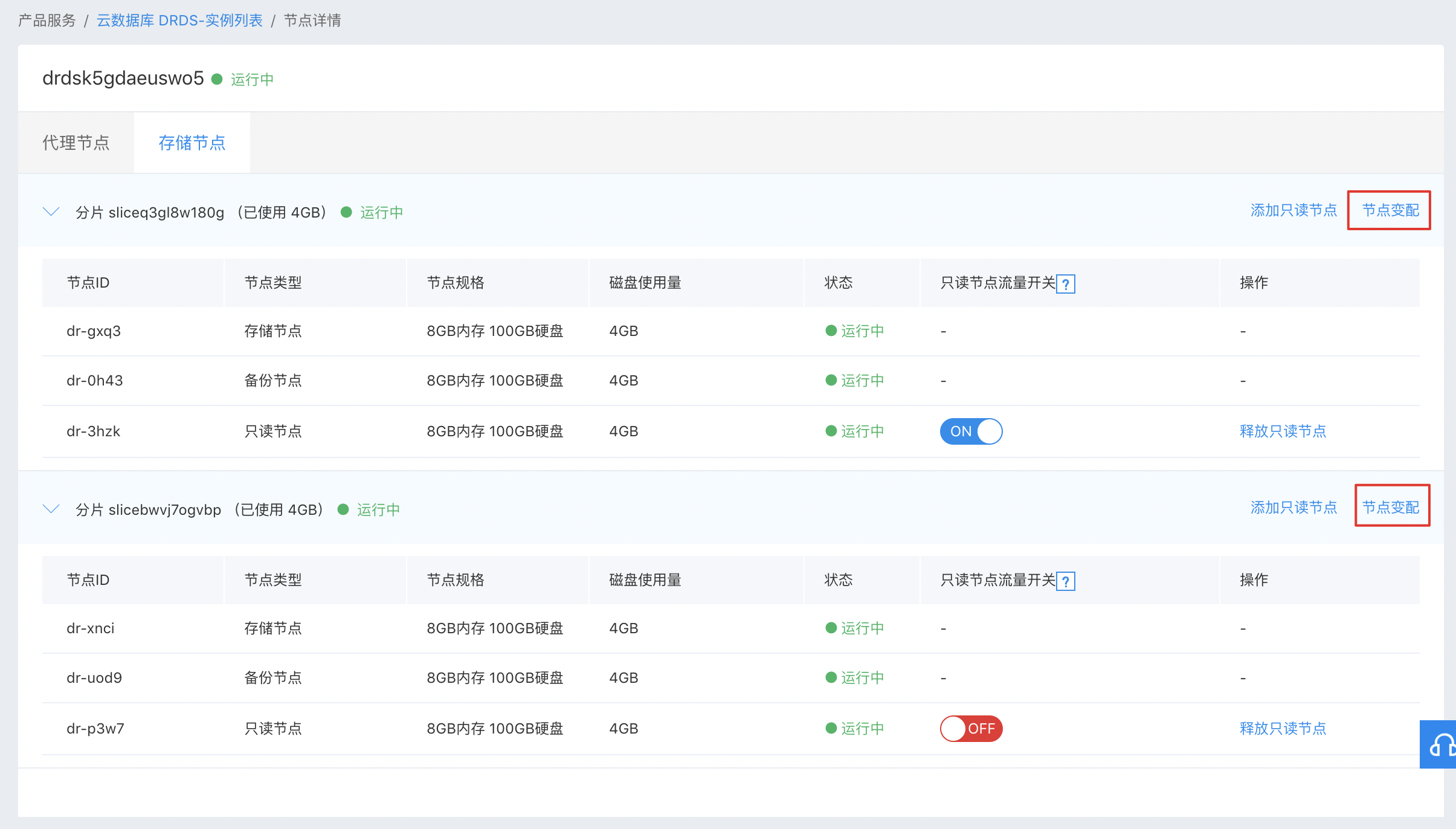Click help icon in second shard table header
Viewport: 1456px width, 829px height.
coord(1066,581)
